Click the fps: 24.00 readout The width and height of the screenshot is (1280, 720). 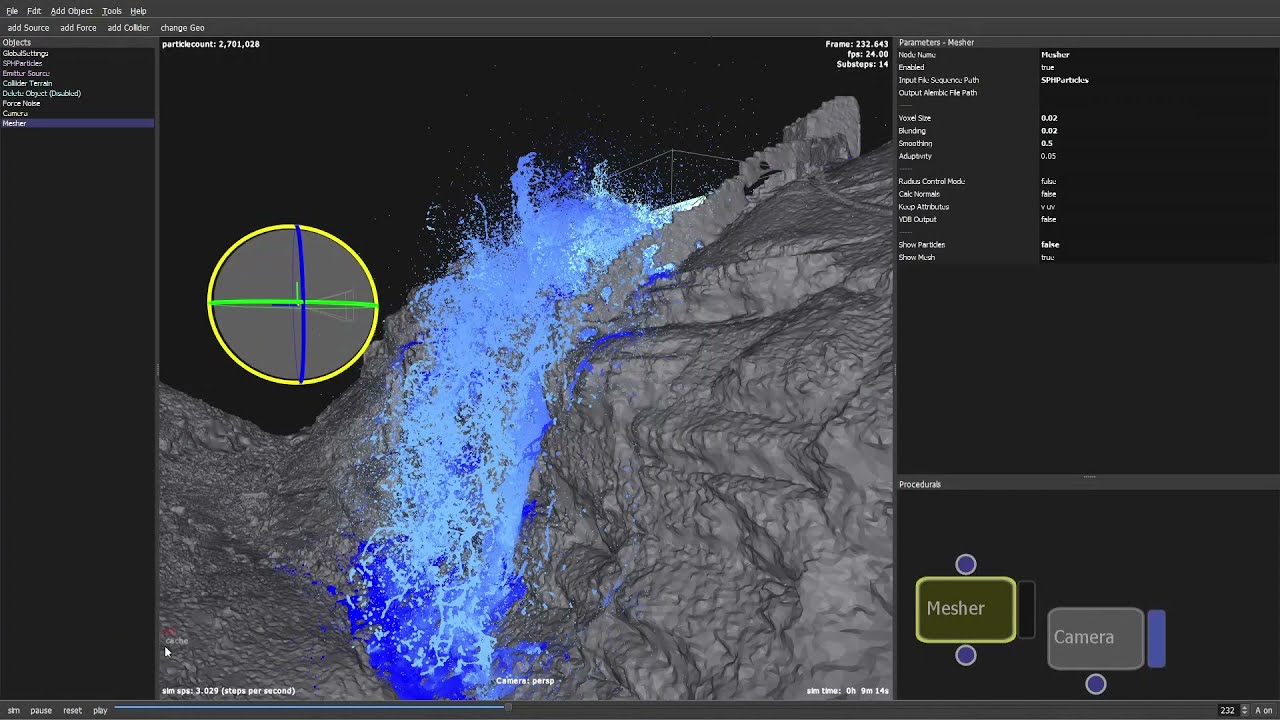[x=868, y=54]
